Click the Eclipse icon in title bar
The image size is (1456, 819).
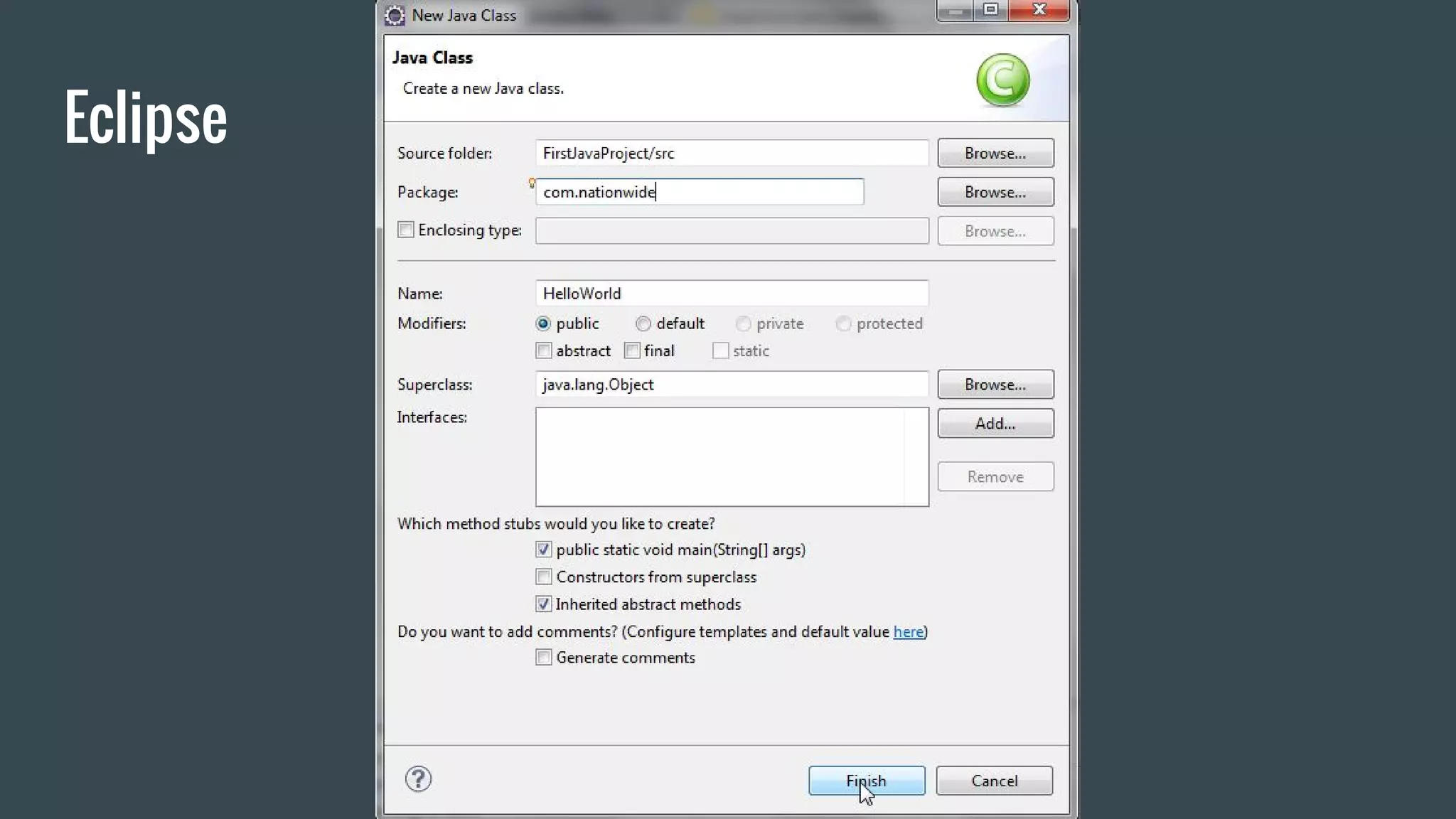tap(395, 15)
